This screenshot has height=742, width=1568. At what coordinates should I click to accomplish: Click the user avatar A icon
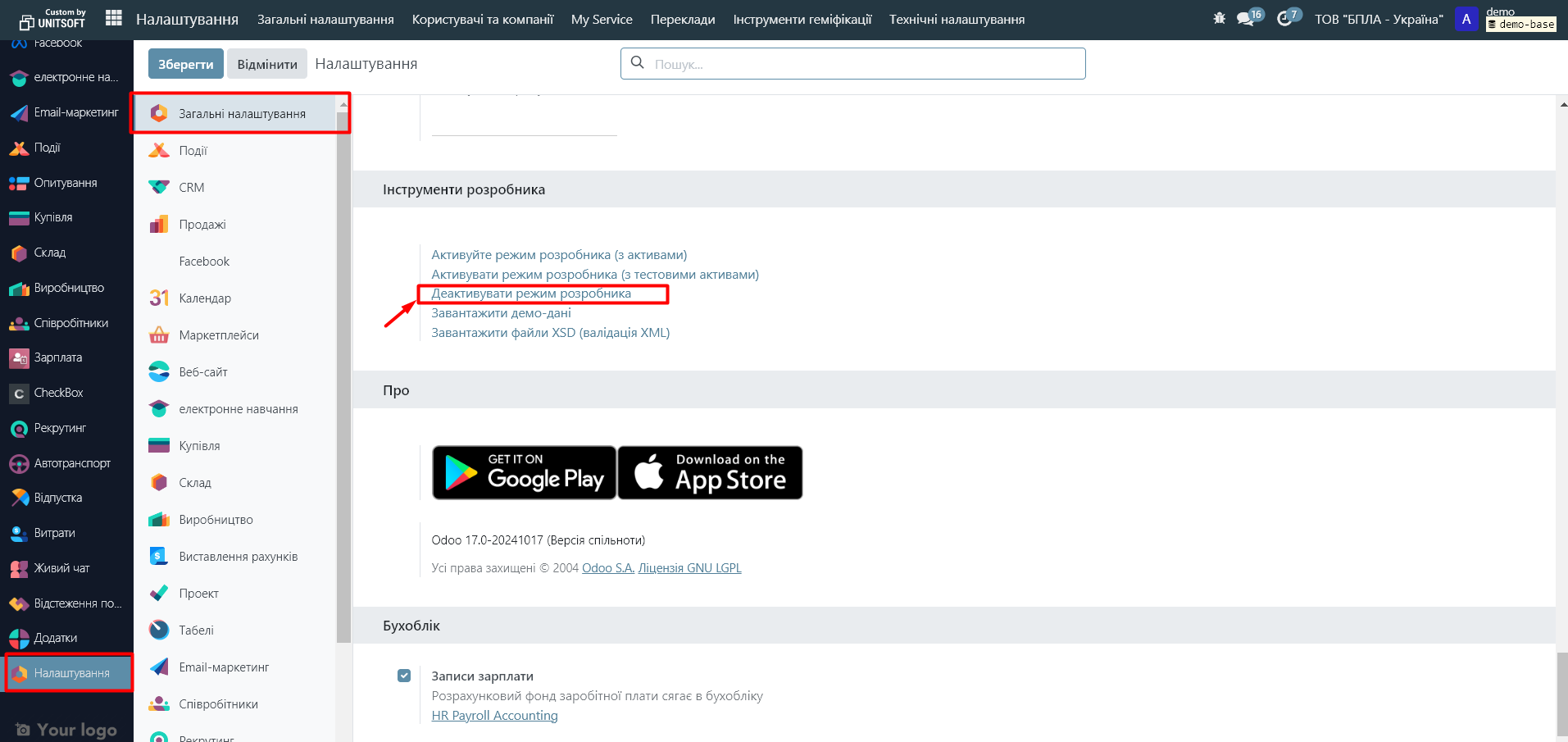(1466, 19)
